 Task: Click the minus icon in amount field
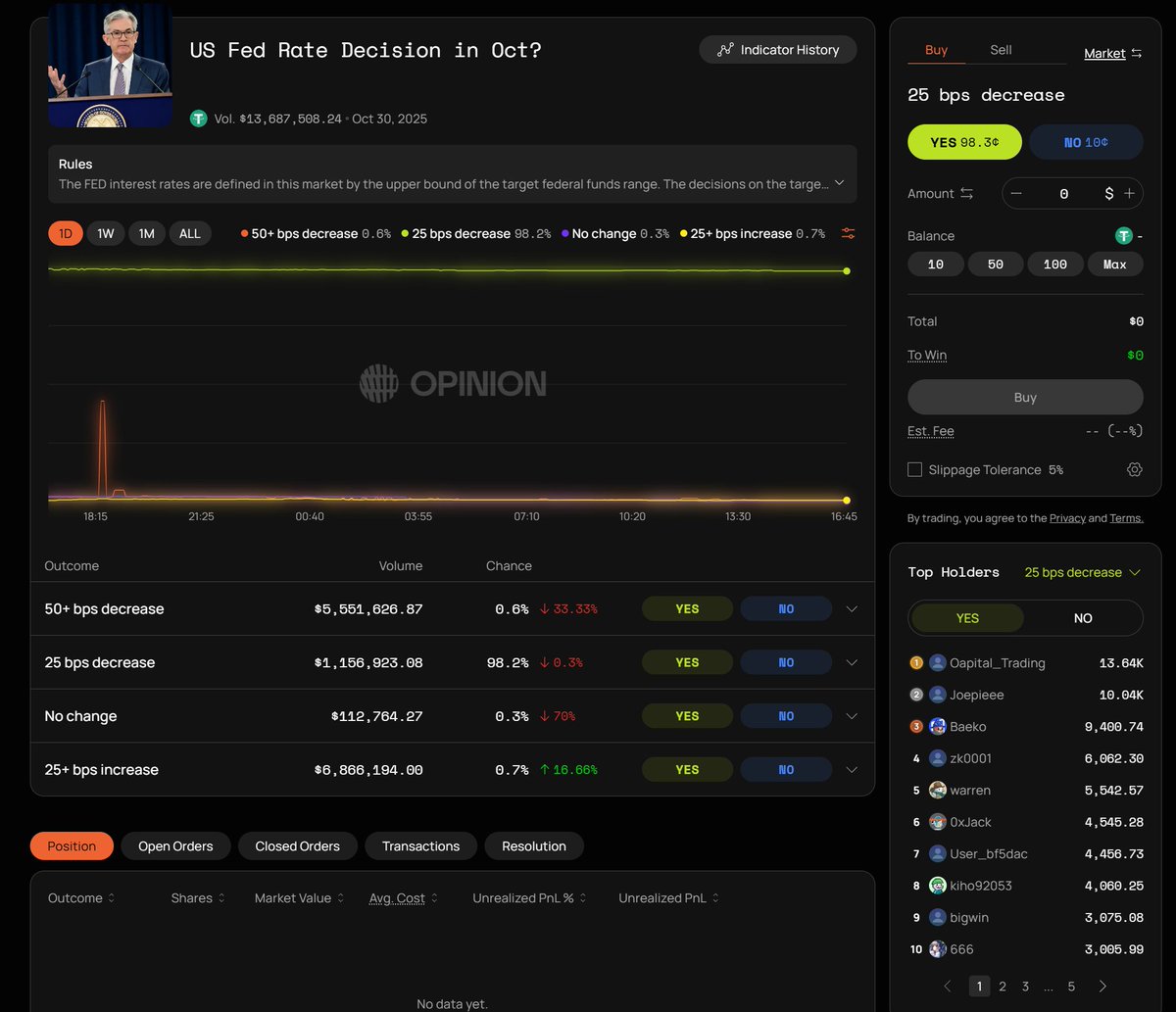click(1016, 193)
